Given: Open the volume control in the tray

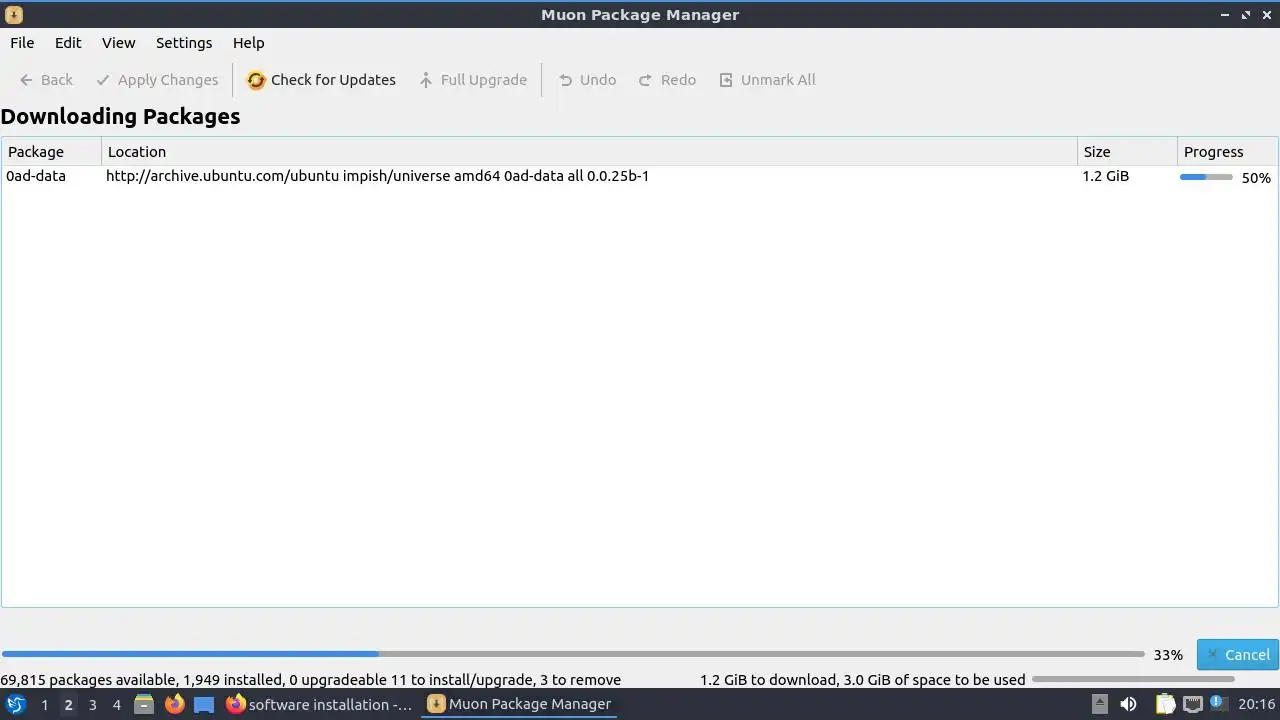Looking at the screenshot, I should pyautogui.click(x=1128, y=704).
